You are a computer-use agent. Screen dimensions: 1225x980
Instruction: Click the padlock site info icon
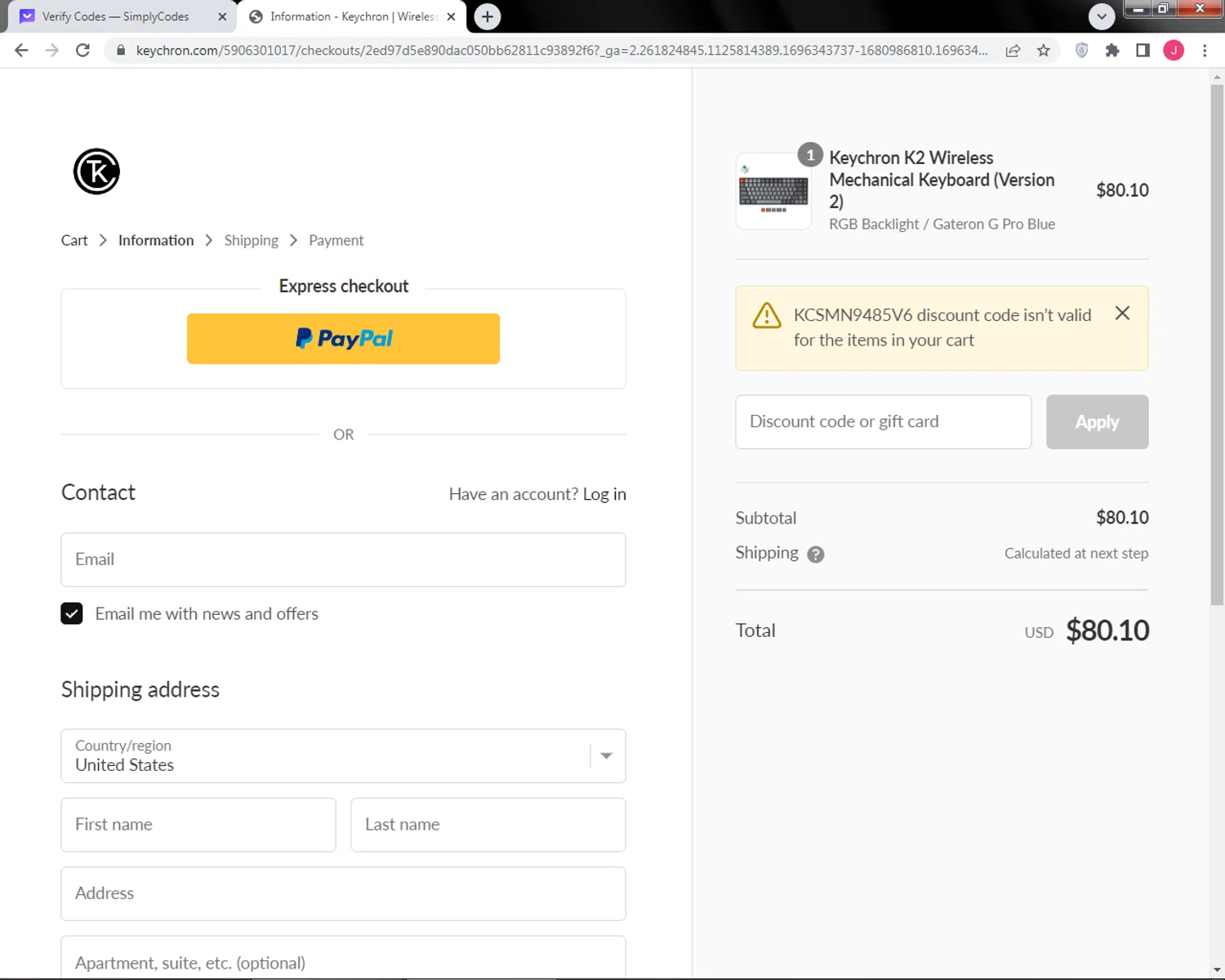tap(121, 51)
